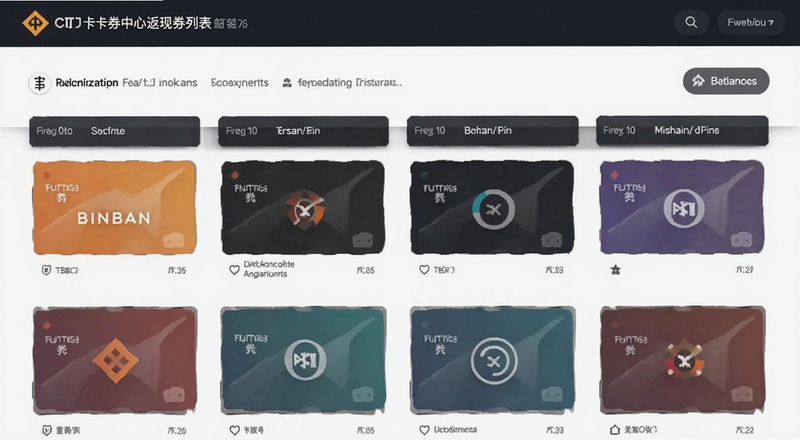Click chip icon on purple card

741,240
